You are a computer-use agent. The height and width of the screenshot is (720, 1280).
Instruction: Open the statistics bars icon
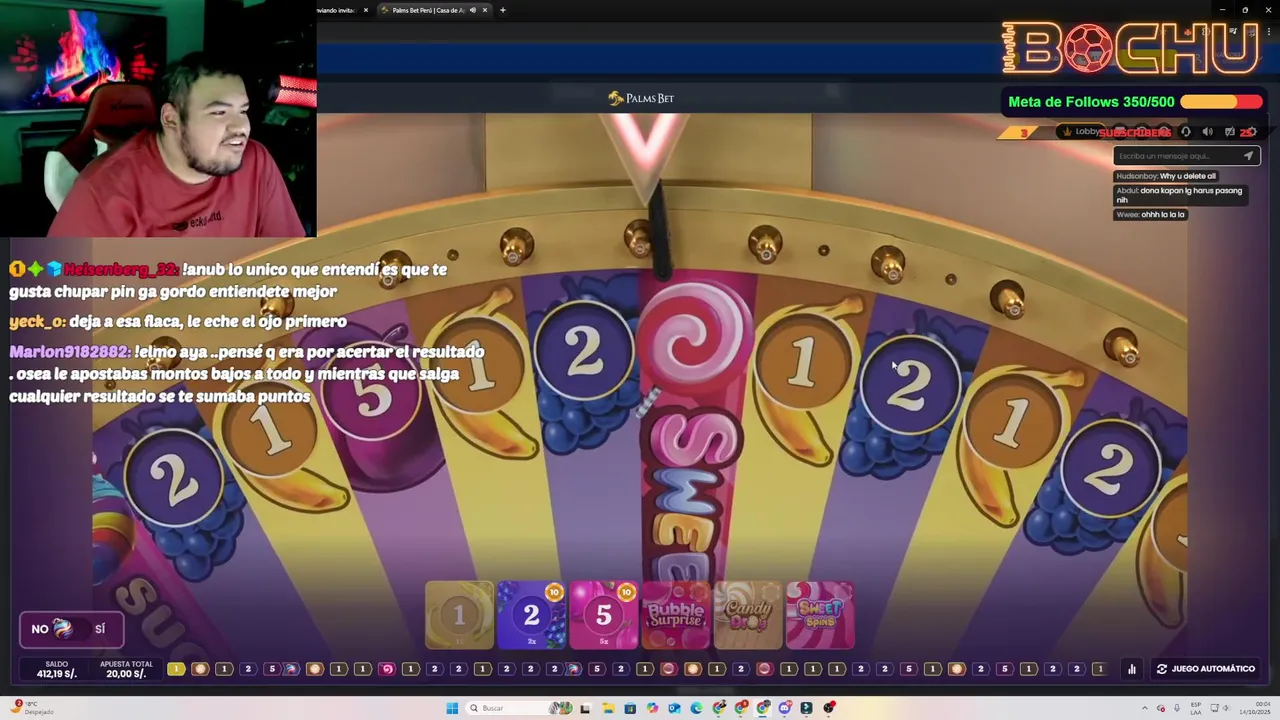[1132, 669]
